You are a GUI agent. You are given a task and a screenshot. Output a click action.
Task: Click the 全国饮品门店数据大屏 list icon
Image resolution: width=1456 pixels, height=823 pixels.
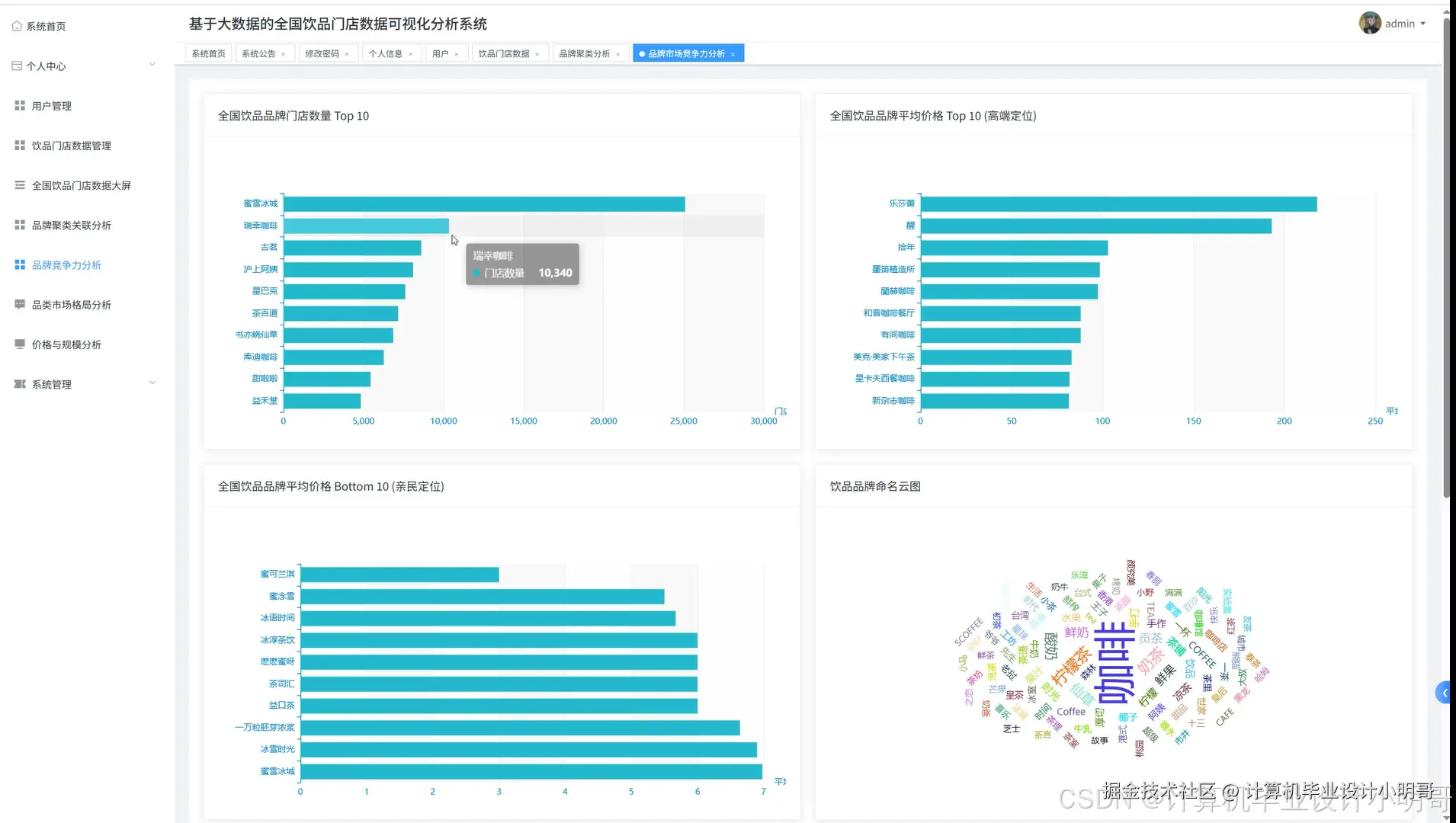[20, 185]
